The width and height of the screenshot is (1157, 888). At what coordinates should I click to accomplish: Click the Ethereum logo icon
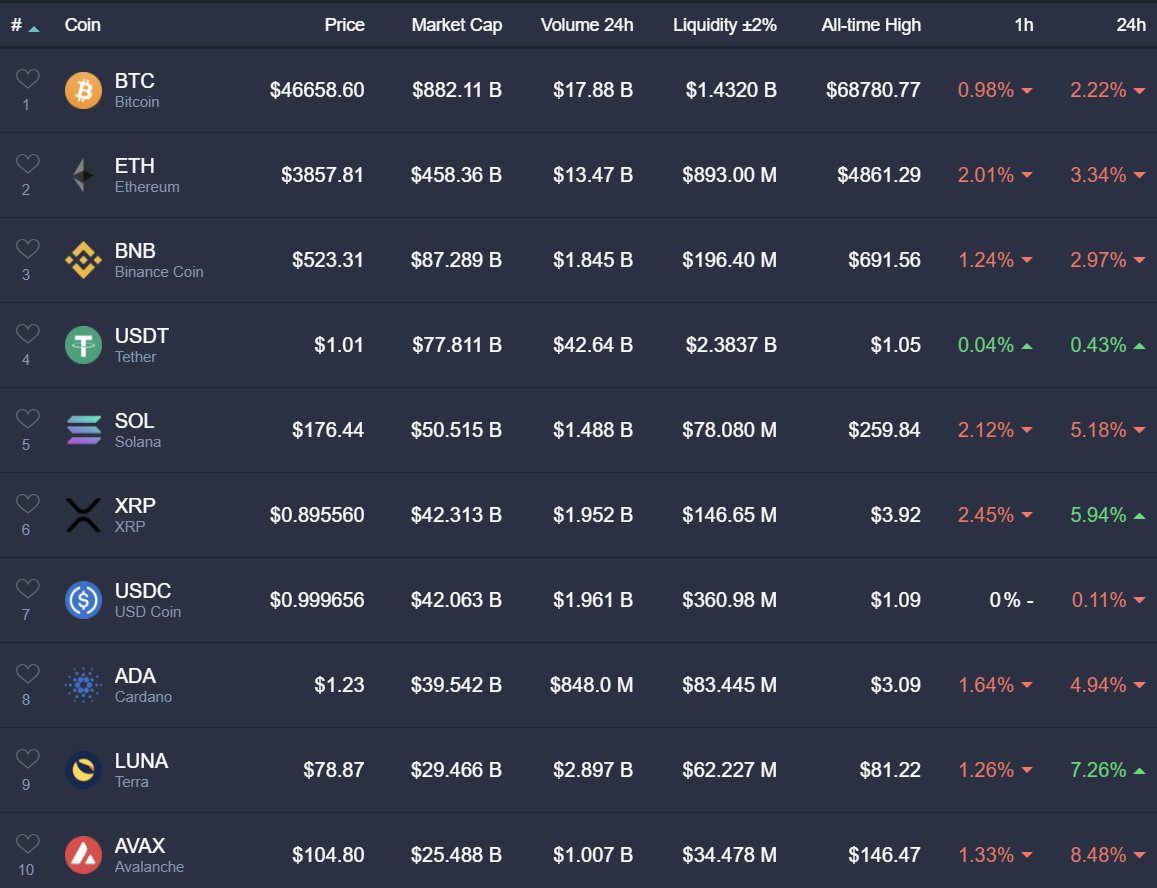[x=83, y=175]
